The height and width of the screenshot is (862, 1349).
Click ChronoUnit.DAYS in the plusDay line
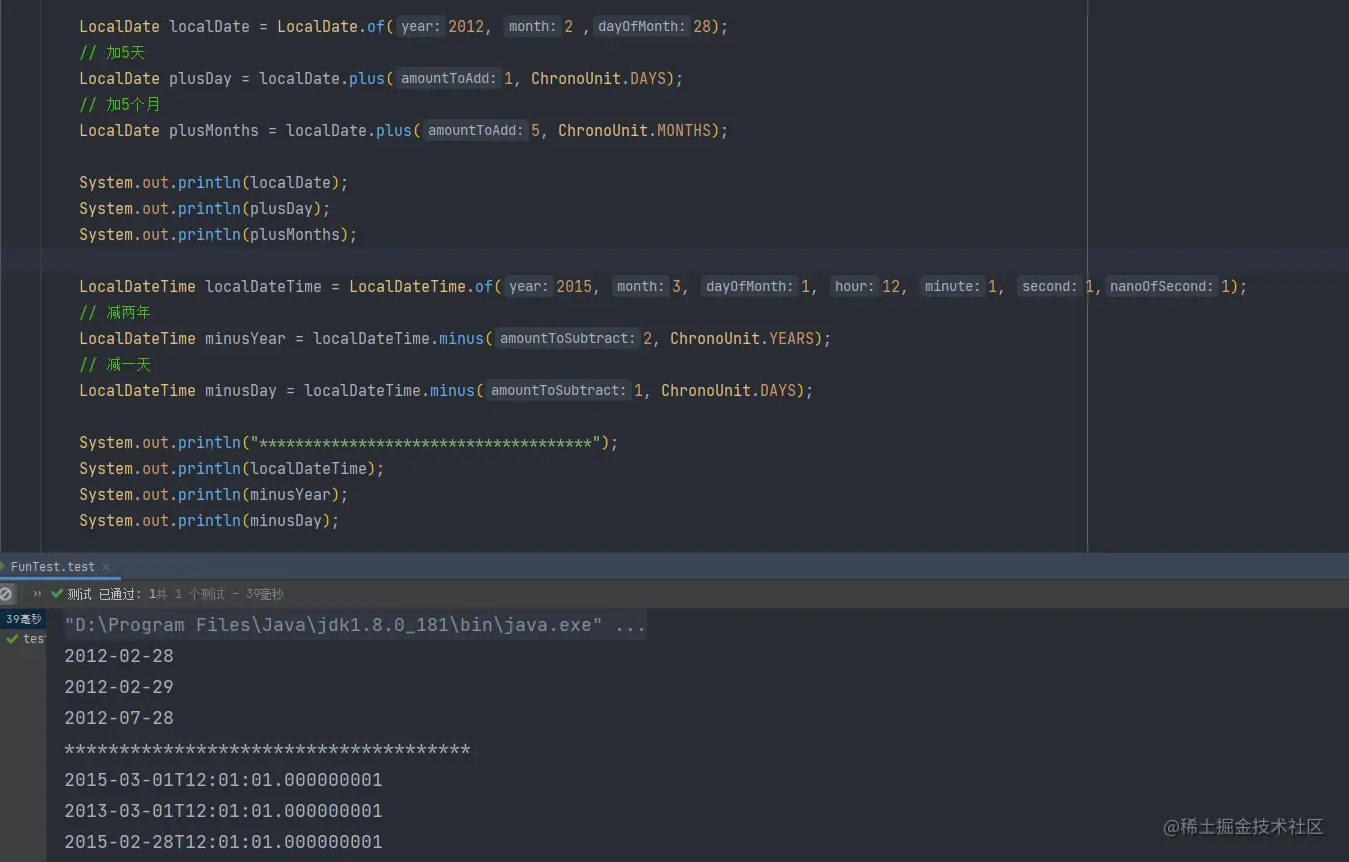(x=599, y=78)
